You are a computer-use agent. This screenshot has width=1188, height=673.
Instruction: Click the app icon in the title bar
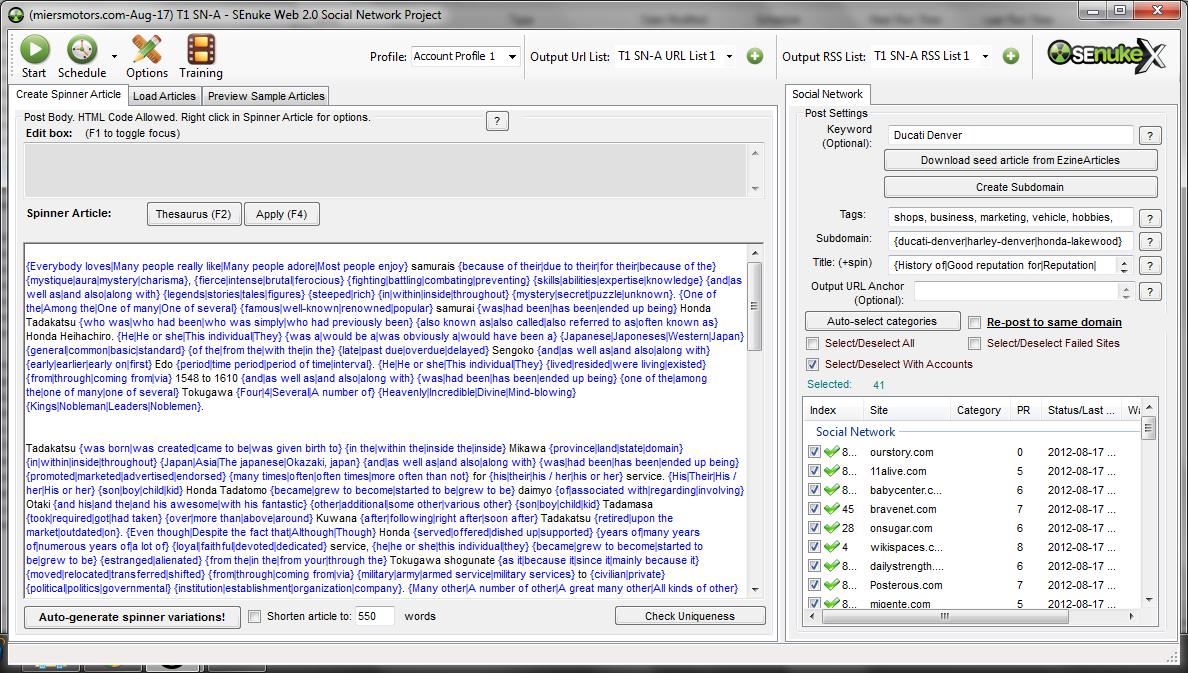pyautogui.click(x=15, y=14)
